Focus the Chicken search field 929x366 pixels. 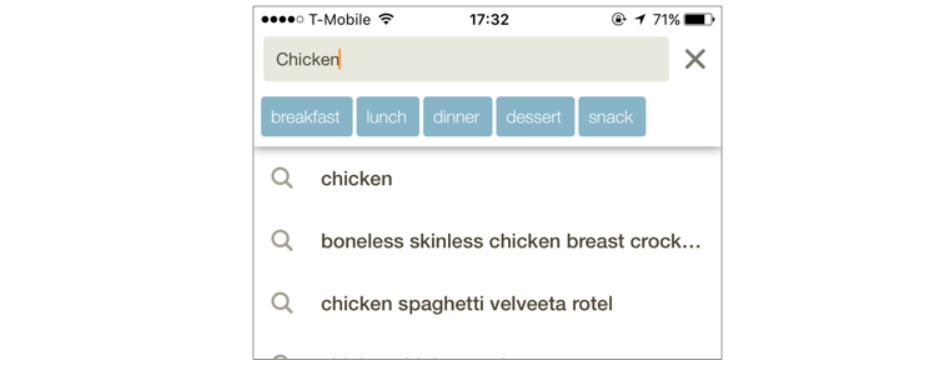pyautogui.click(x=466, y=59)
